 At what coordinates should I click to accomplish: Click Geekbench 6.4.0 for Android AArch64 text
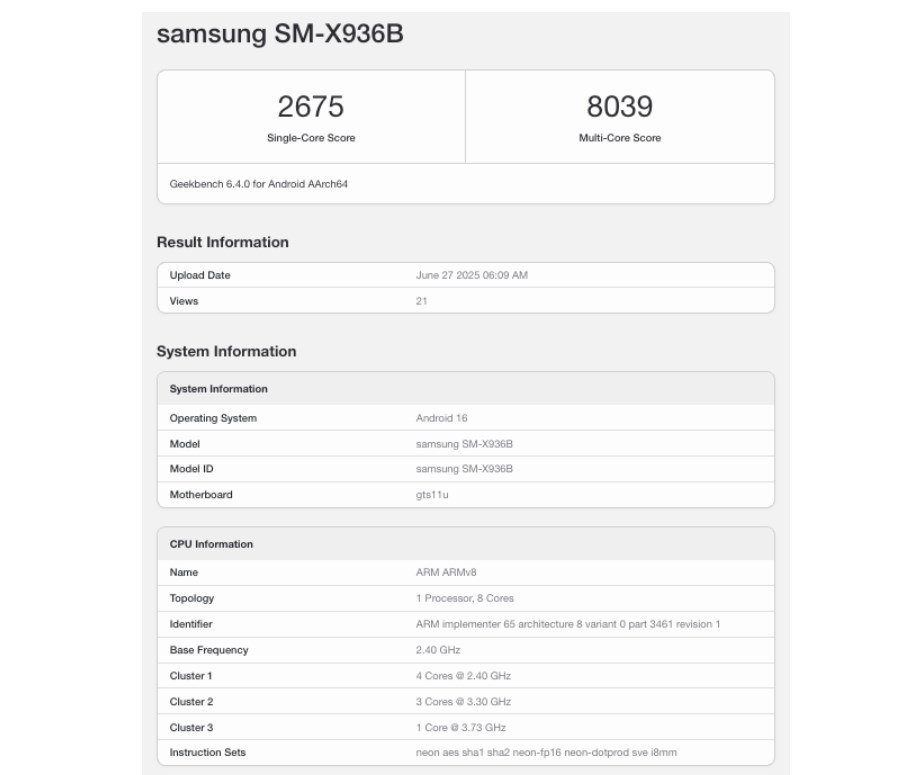click(x=259, y=184)
